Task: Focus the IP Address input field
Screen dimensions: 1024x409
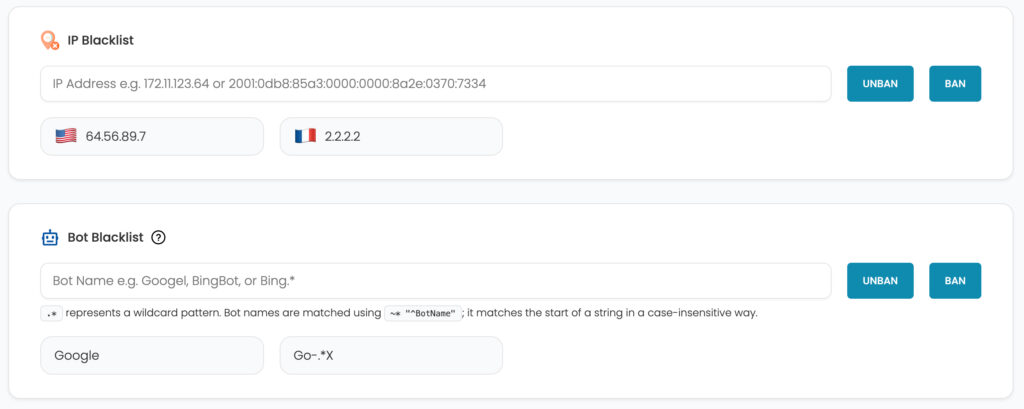Action: click(435, 84)
